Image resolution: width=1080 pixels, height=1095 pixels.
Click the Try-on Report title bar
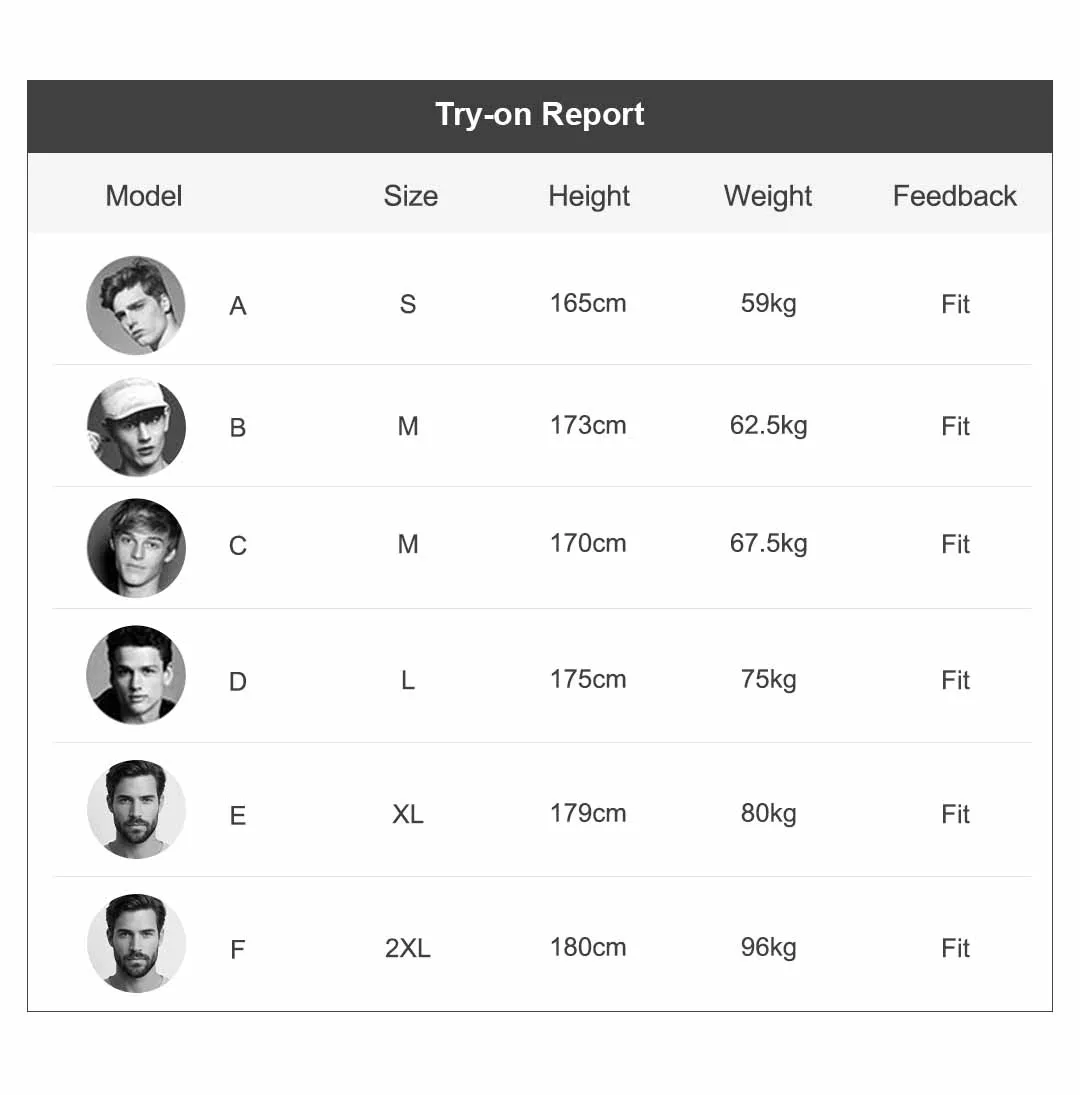pos(540,116)
